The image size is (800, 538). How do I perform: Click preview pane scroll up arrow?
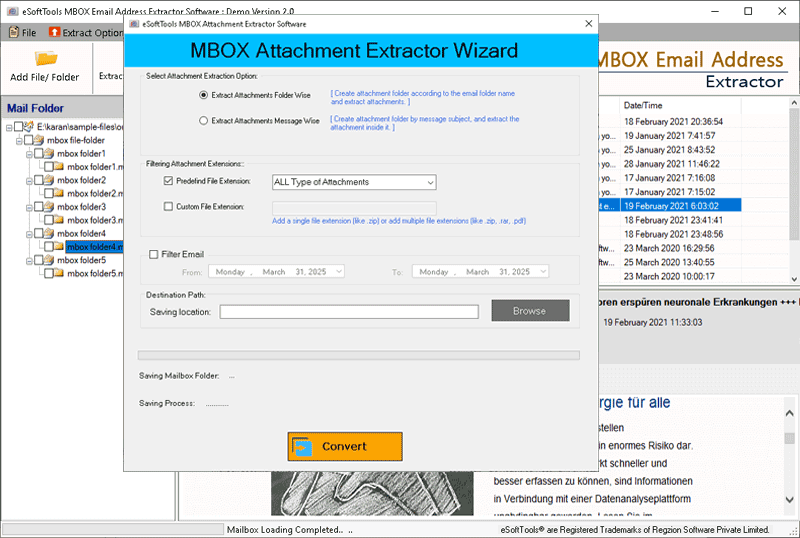tap(789, 413)
